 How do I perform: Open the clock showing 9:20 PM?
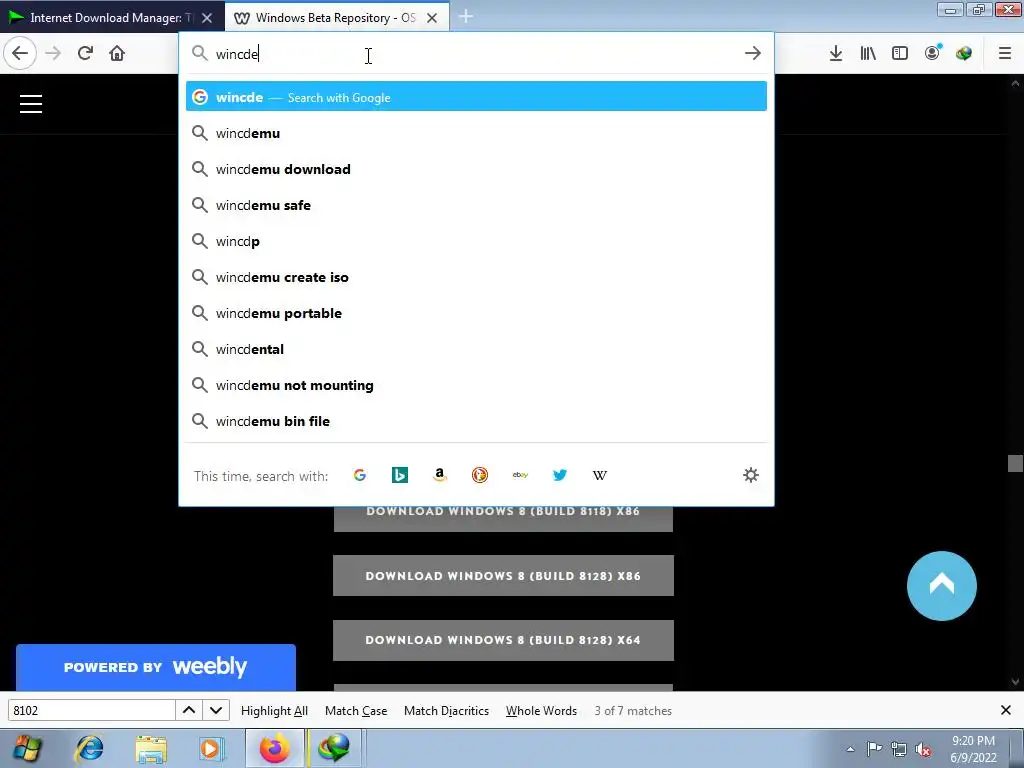tap(973, 749)
